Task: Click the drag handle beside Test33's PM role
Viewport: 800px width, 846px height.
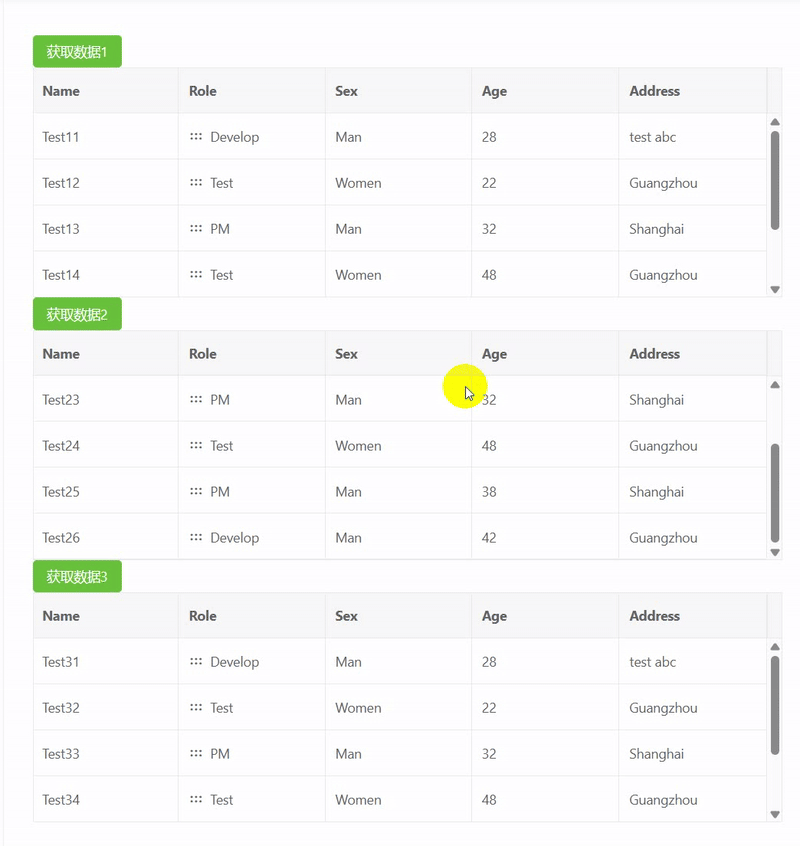Action: click(x=197, y=754)
